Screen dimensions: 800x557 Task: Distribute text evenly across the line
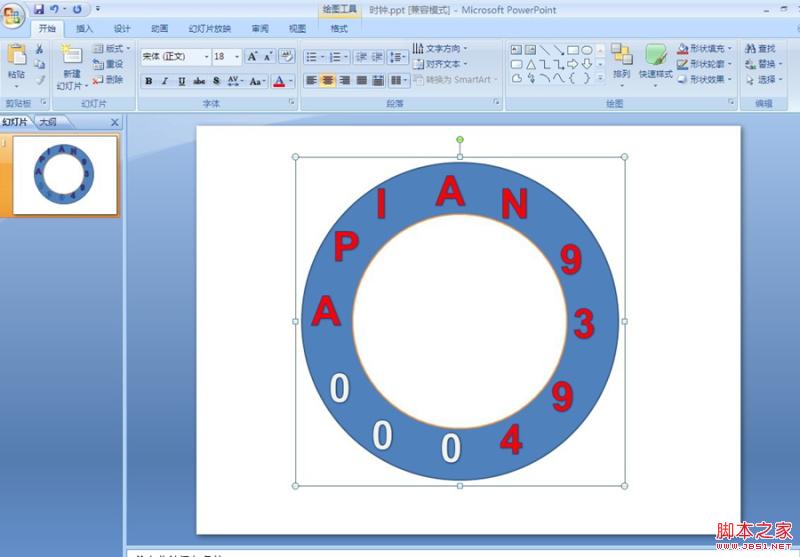(378, 80)
